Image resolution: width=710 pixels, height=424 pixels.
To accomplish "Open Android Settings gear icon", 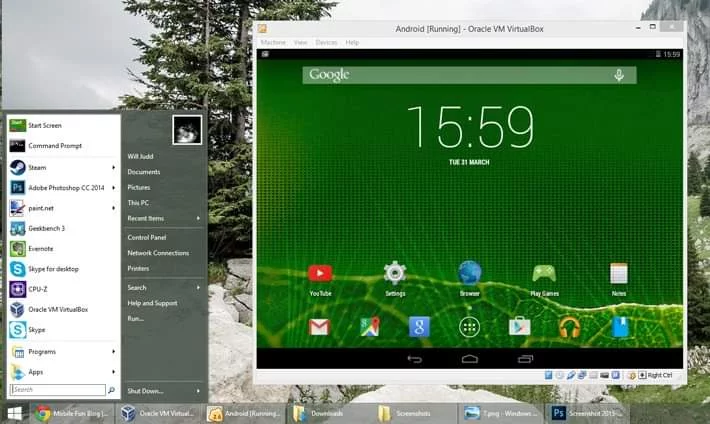I will pos(395,272).
